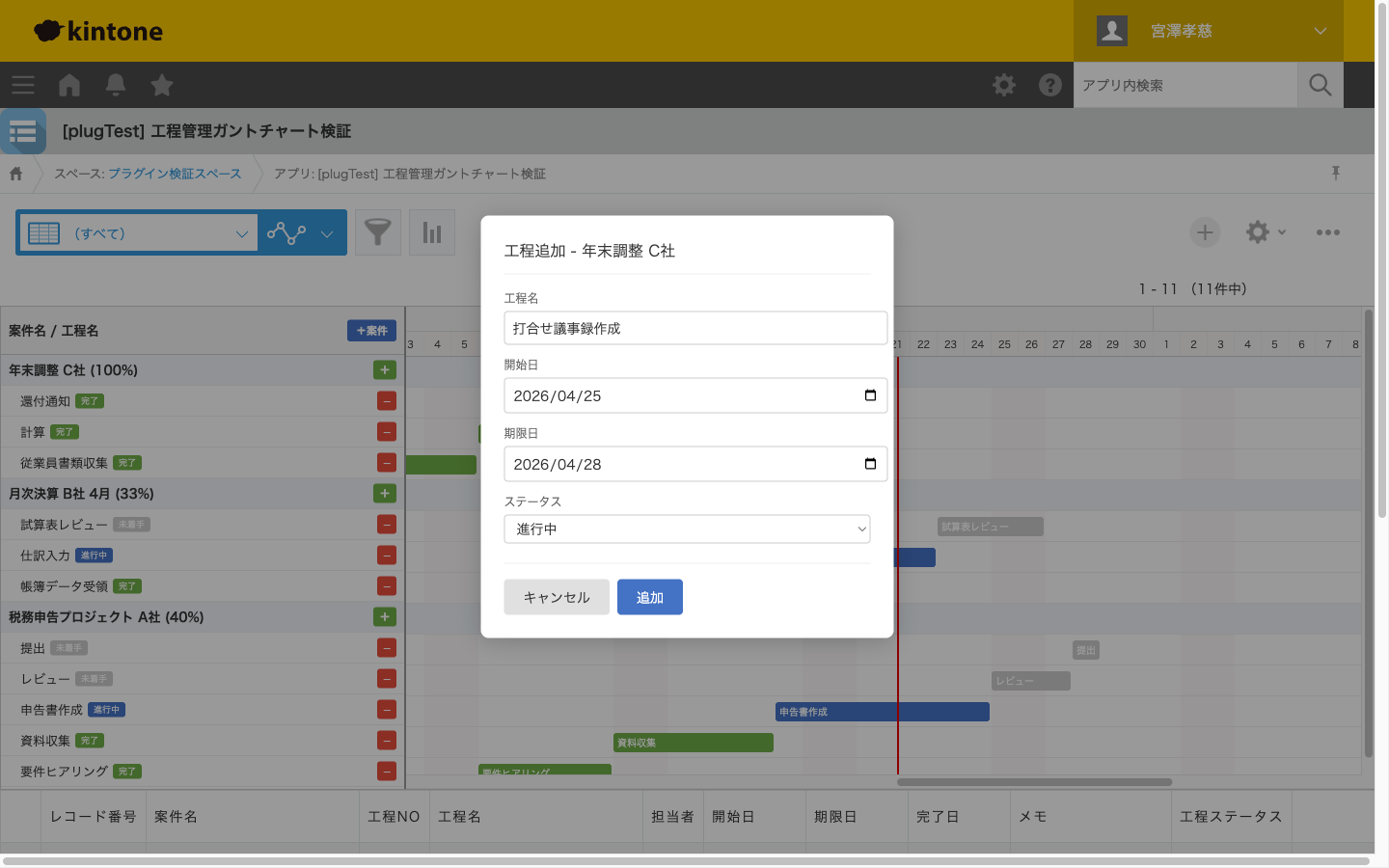
Task: Open calendar picker for 期限日 field
Action: [870, 464]
